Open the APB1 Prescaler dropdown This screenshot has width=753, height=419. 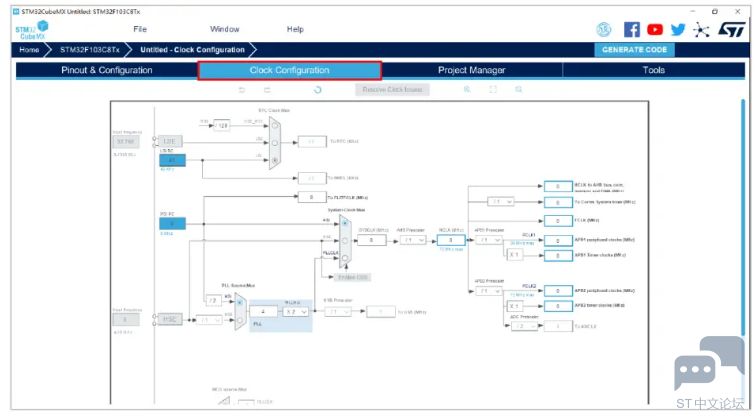coord(489,240)
